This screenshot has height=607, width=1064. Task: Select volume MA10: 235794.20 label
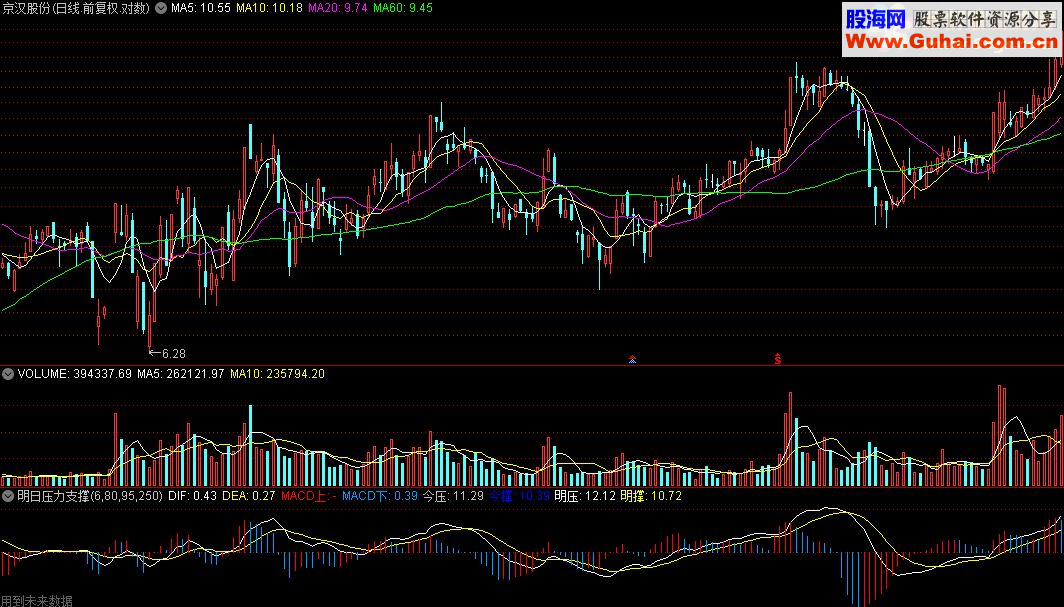click(x=278, y=374)
